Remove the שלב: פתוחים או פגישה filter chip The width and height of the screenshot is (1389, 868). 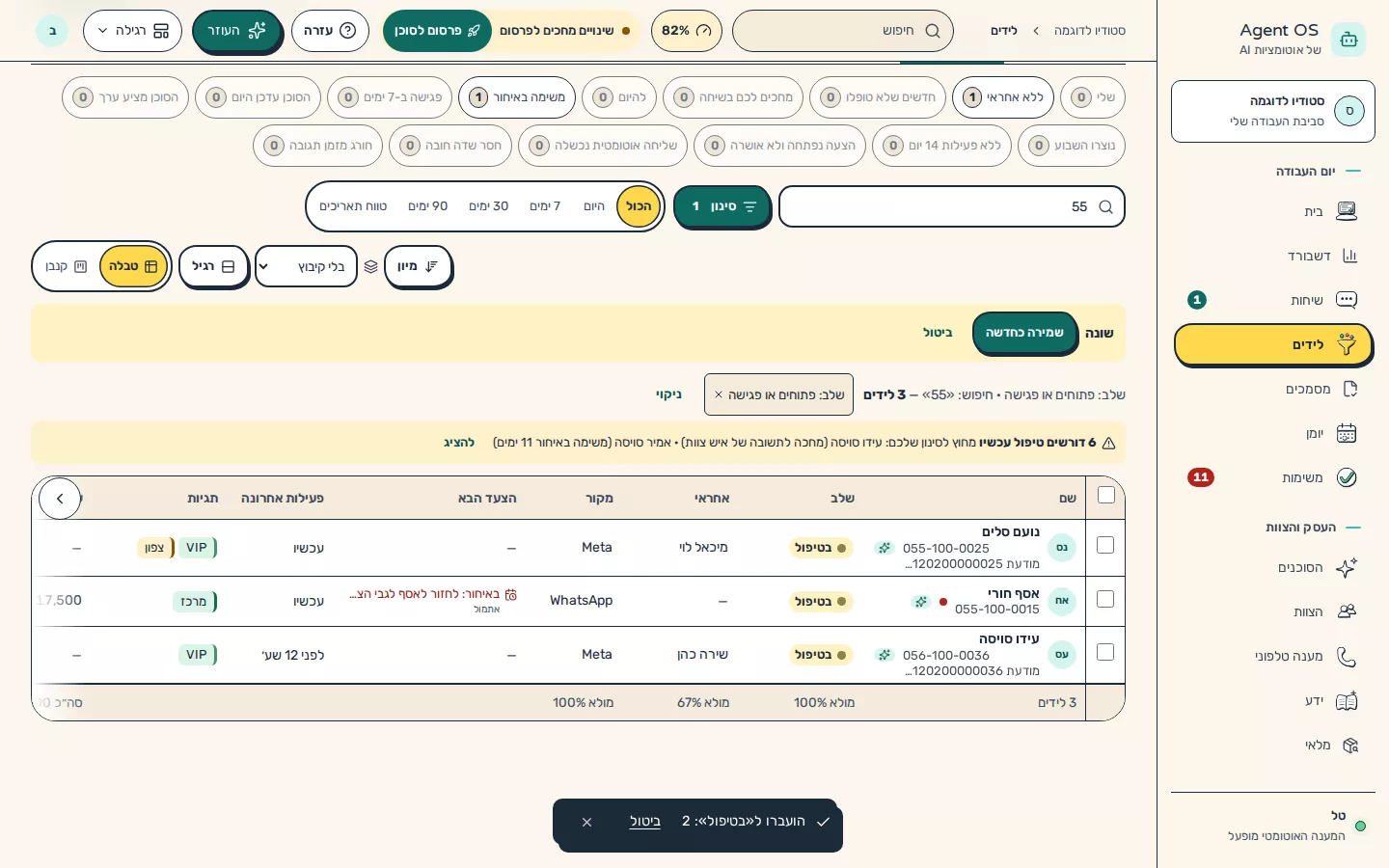coord(719,394)
